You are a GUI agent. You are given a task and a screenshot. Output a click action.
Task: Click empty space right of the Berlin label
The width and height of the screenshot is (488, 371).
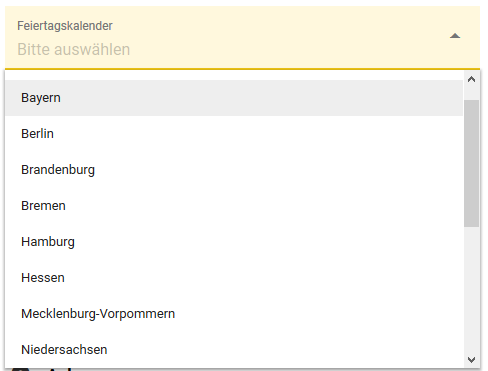[258, 134]
